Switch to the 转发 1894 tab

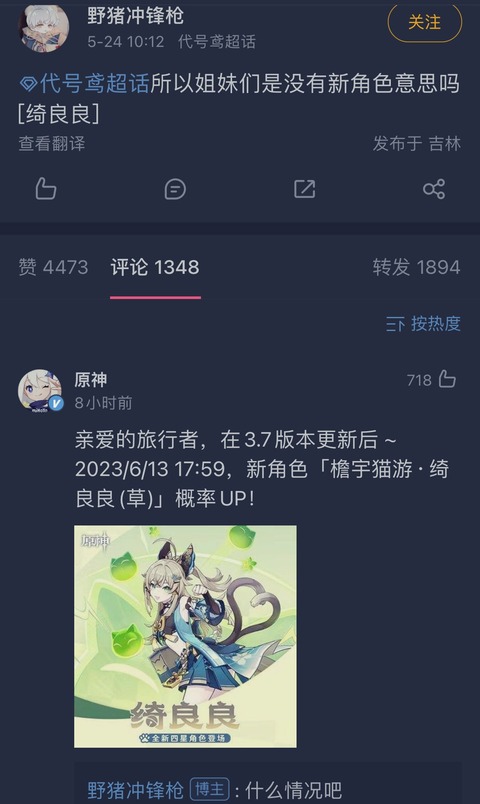(x=416, y=267)
